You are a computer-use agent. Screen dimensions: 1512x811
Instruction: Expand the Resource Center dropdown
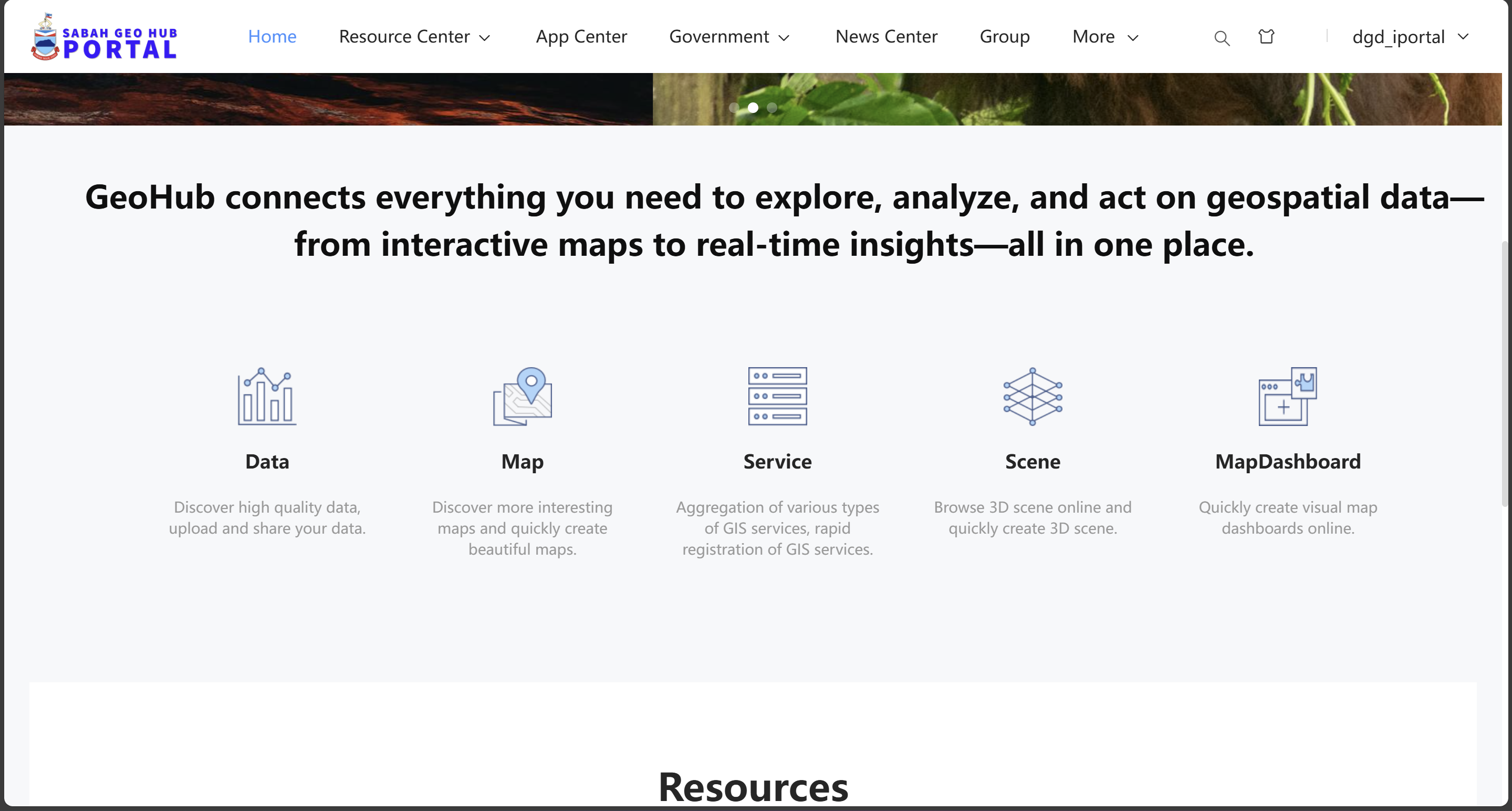point(414,36)
